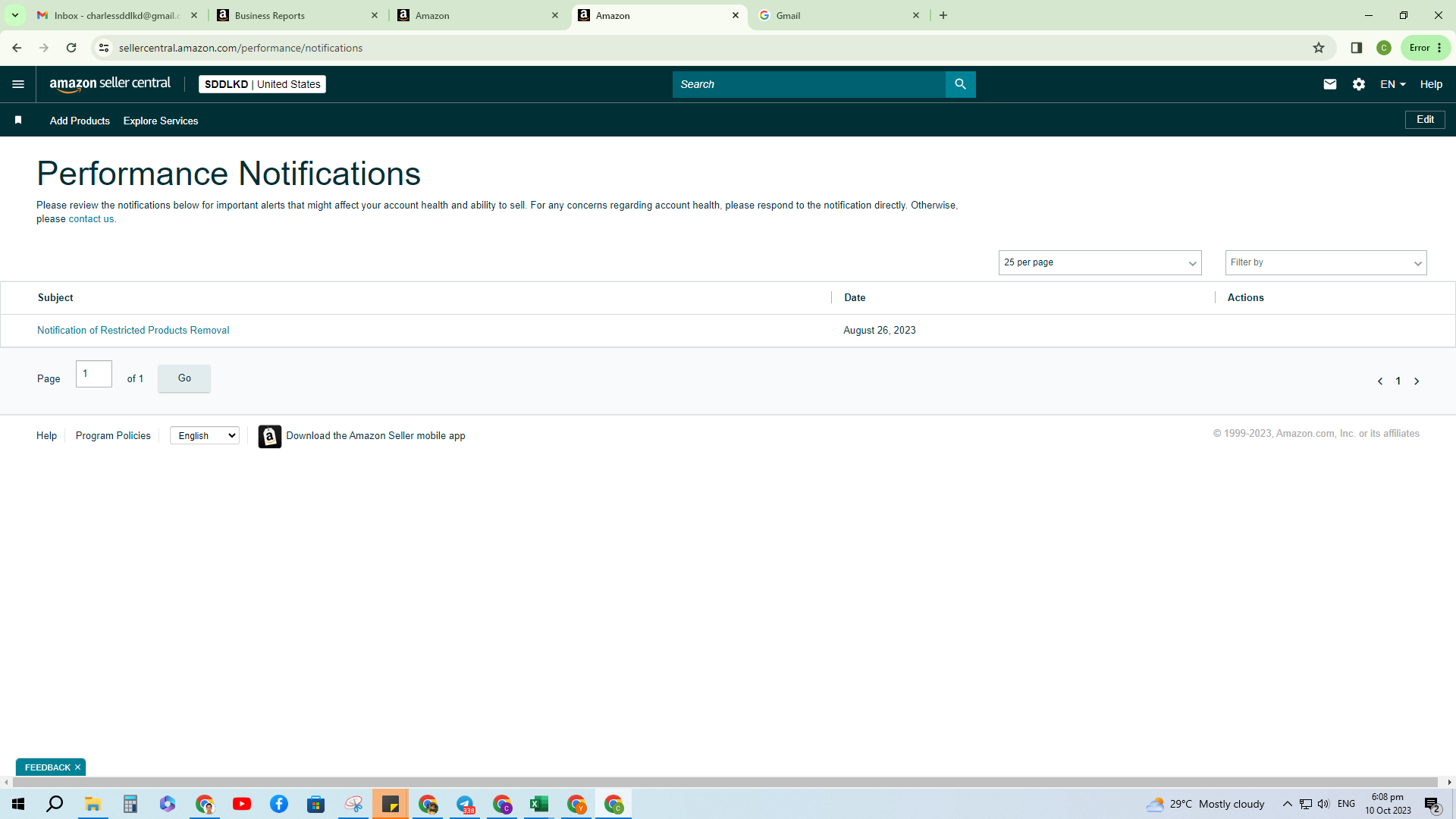The image size is (1456, 819).
Task: Open the buyer messages envelope icon
Action: click(1330, 84)
